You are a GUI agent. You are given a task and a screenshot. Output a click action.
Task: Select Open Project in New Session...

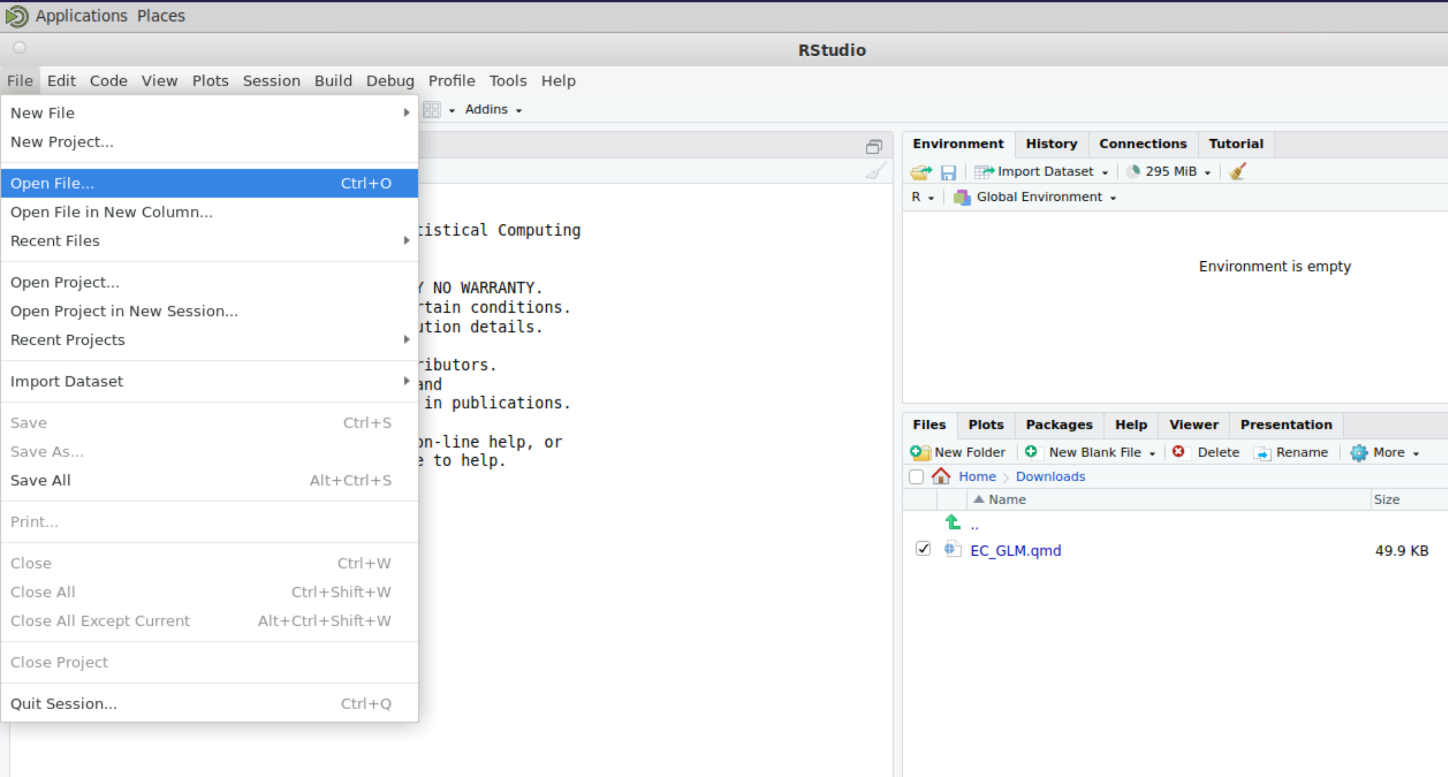[209, 311]
